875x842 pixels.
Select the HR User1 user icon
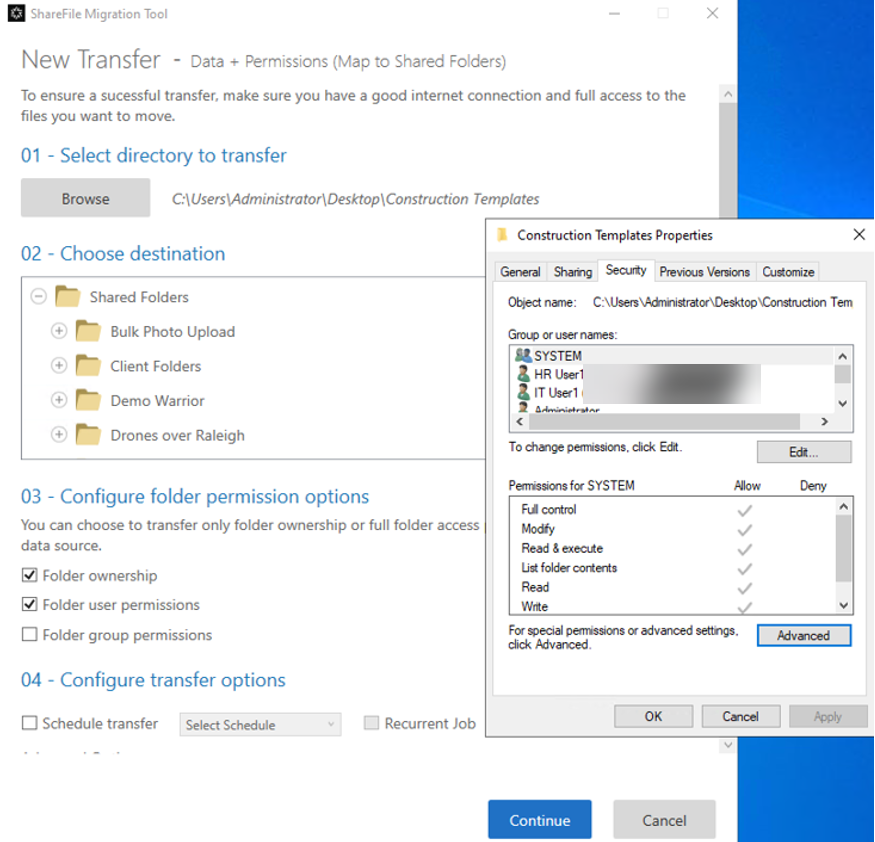tap(522, 374)
